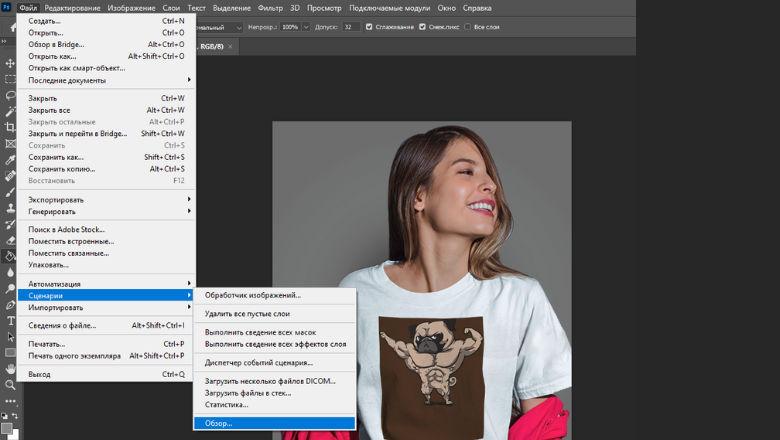Select the Move tool in toolbar

pos(10,63)
